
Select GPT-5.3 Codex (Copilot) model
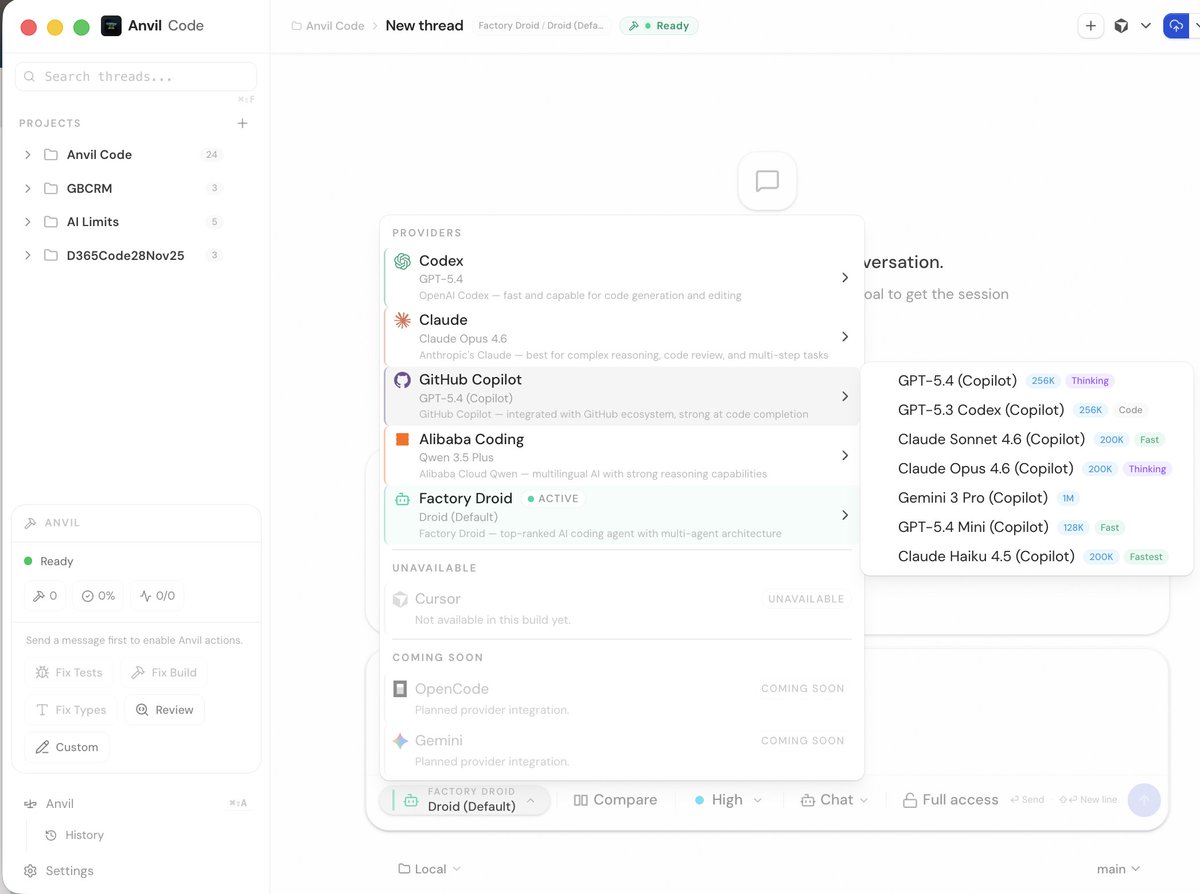coord(1027,410)
